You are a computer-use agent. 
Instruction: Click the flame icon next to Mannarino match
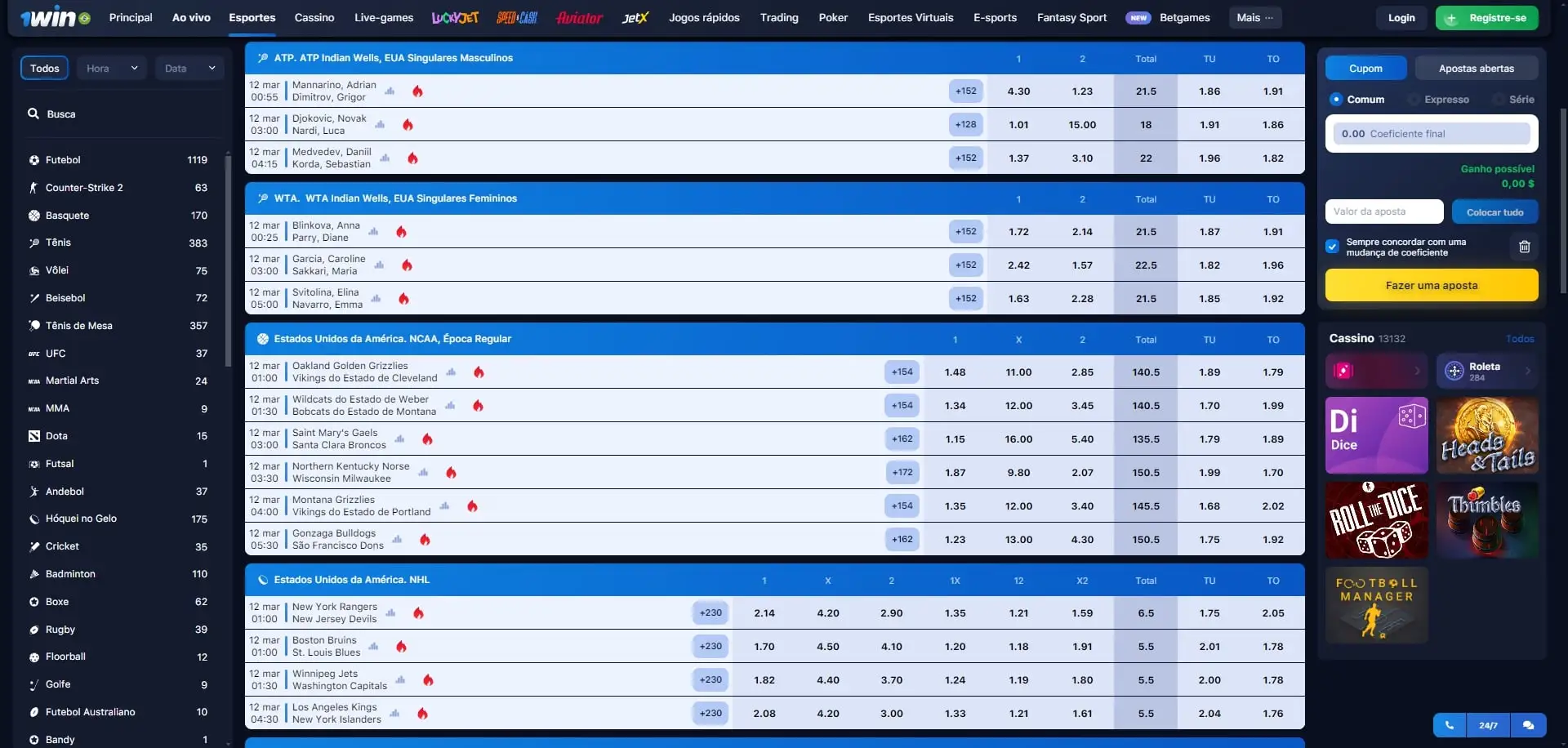tap(417, 91)
